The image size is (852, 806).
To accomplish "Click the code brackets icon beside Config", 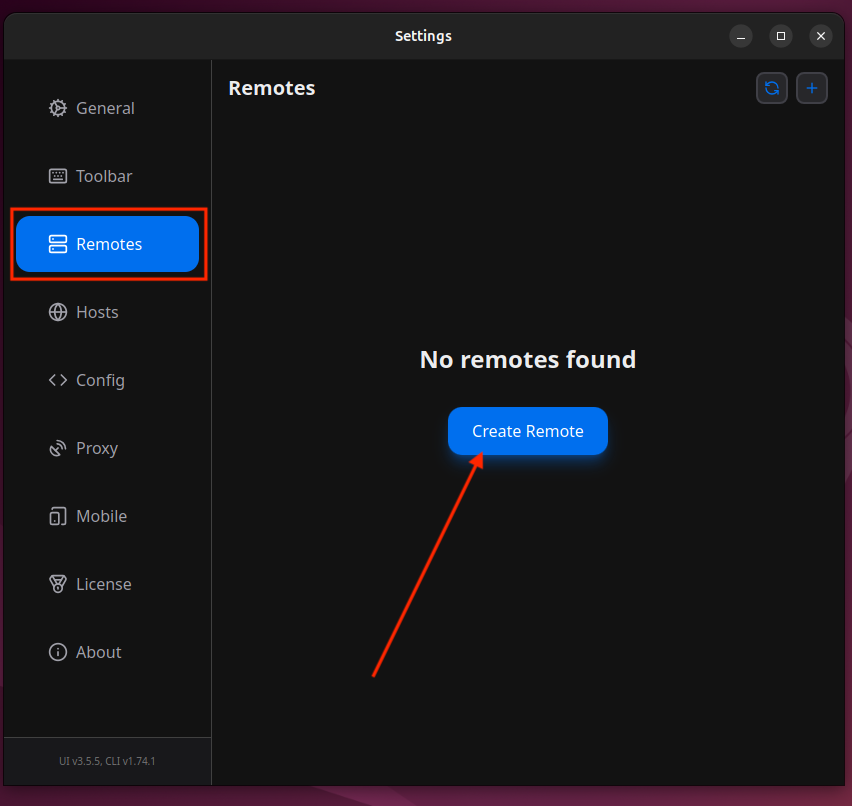I will click(58, 380).
